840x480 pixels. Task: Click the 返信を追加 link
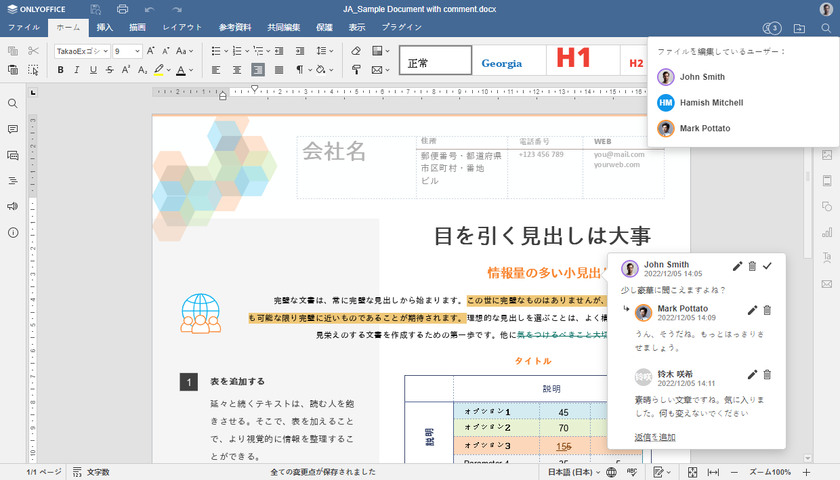point(655,437)
